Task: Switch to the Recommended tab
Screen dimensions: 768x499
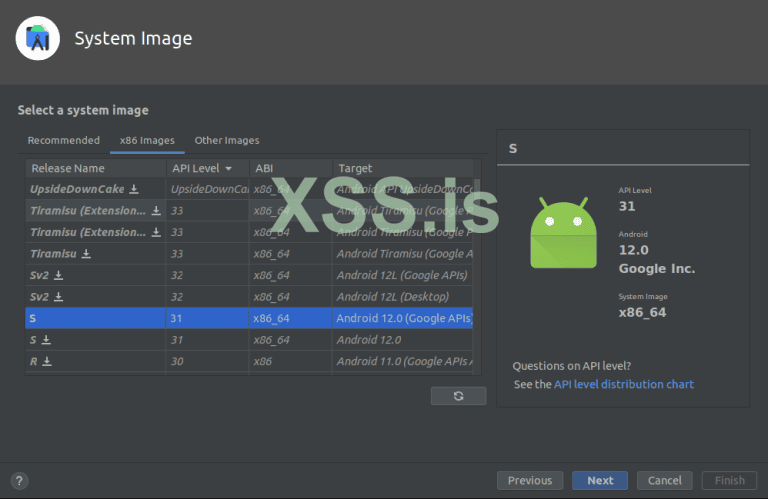Action: point(64,141)
